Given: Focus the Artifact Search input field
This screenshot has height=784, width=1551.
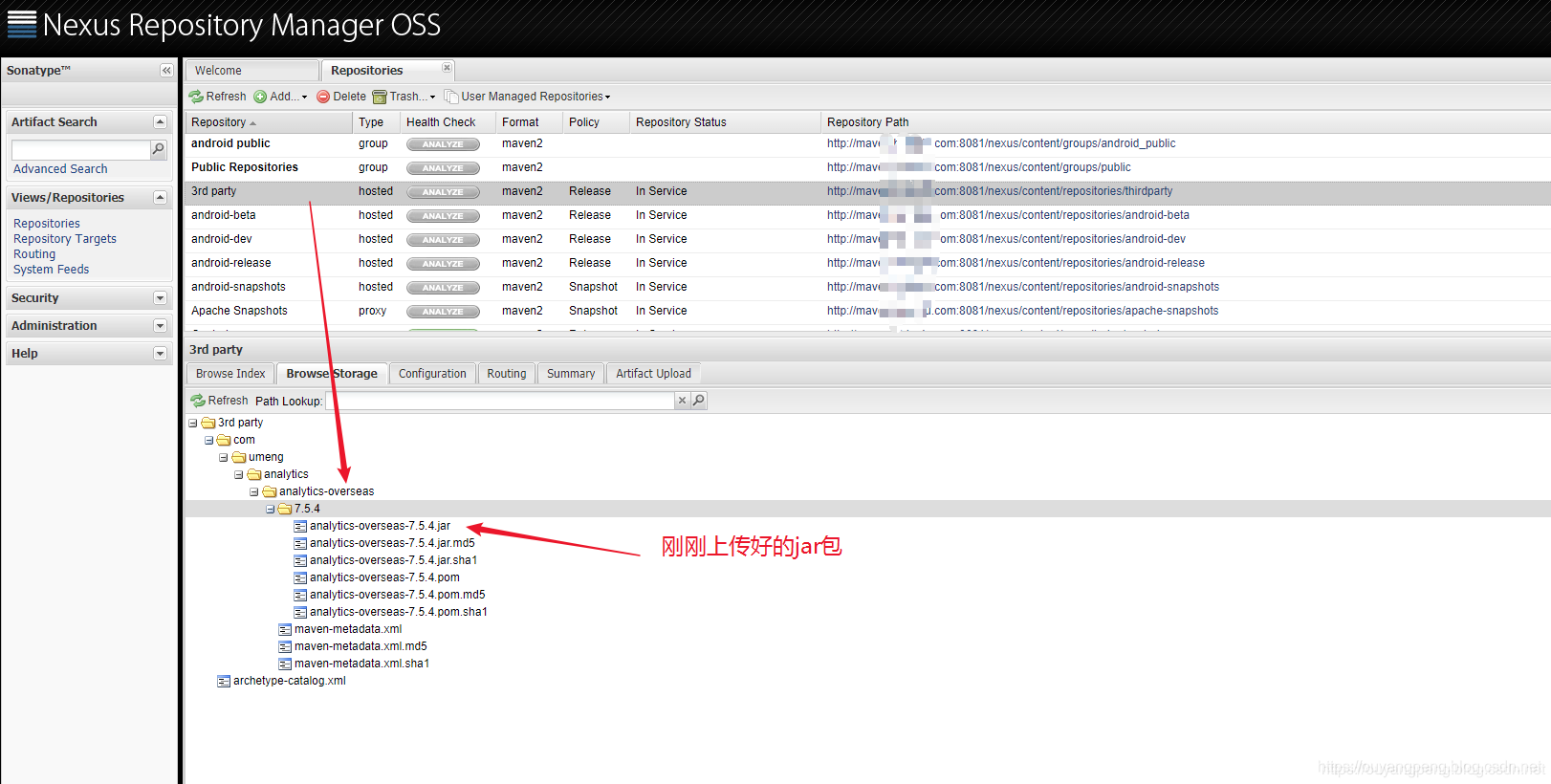Looking at the screenshot, I should [x=81, y=149].
